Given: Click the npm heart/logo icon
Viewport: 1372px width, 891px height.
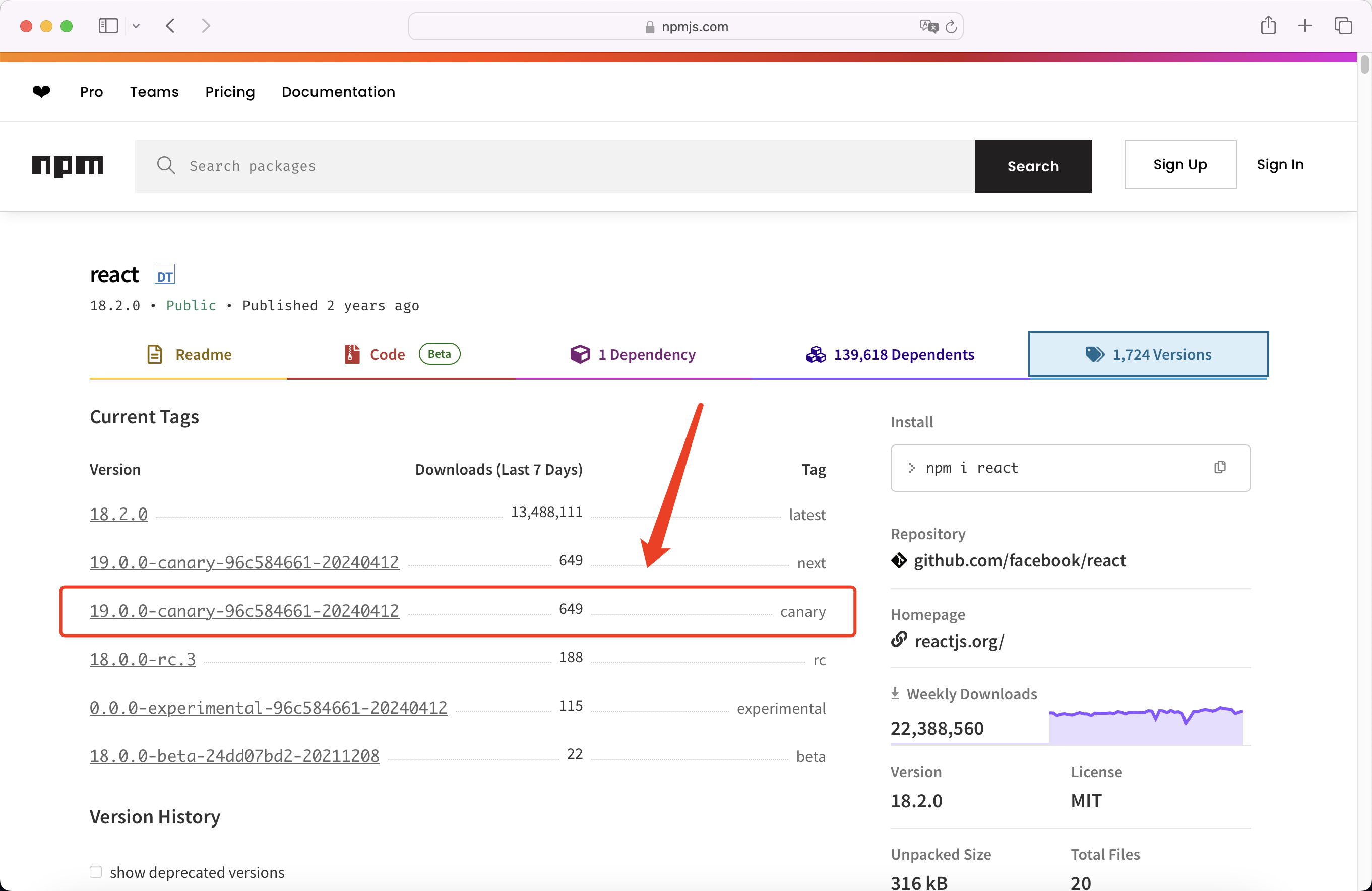Looking at the screenshot, I should coord(41,91).
